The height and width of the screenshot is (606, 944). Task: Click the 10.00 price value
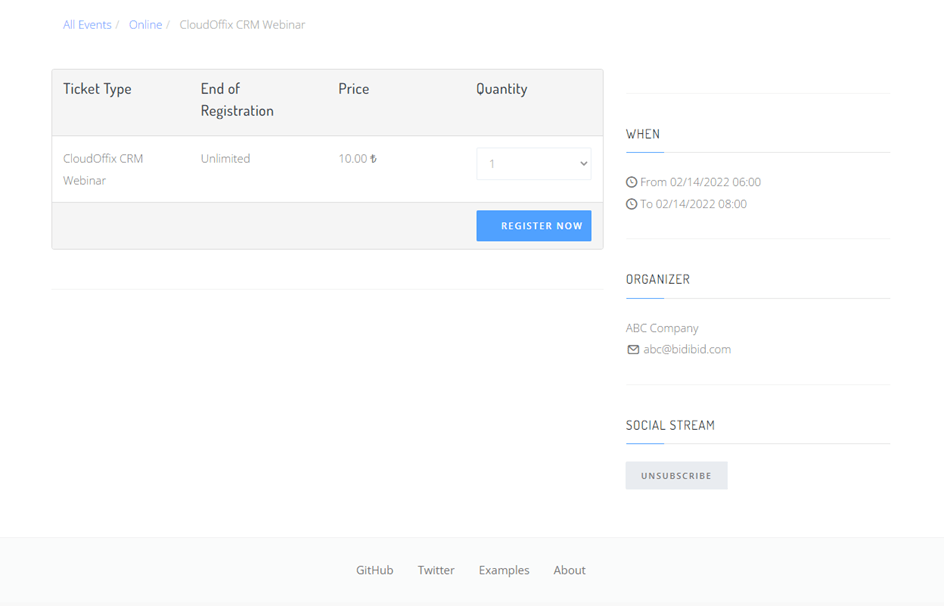coord(358,159)
